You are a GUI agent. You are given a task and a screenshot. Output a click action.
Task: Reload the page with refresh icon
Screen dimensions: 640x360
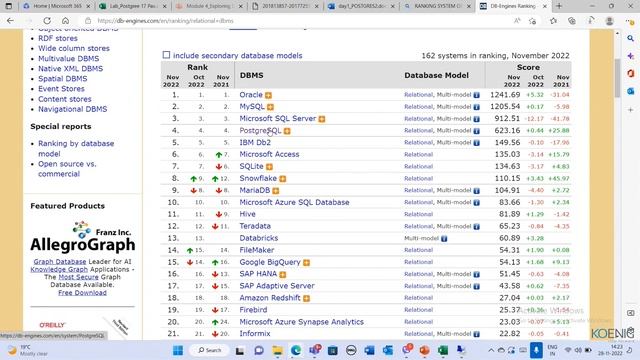click(47, 21)
